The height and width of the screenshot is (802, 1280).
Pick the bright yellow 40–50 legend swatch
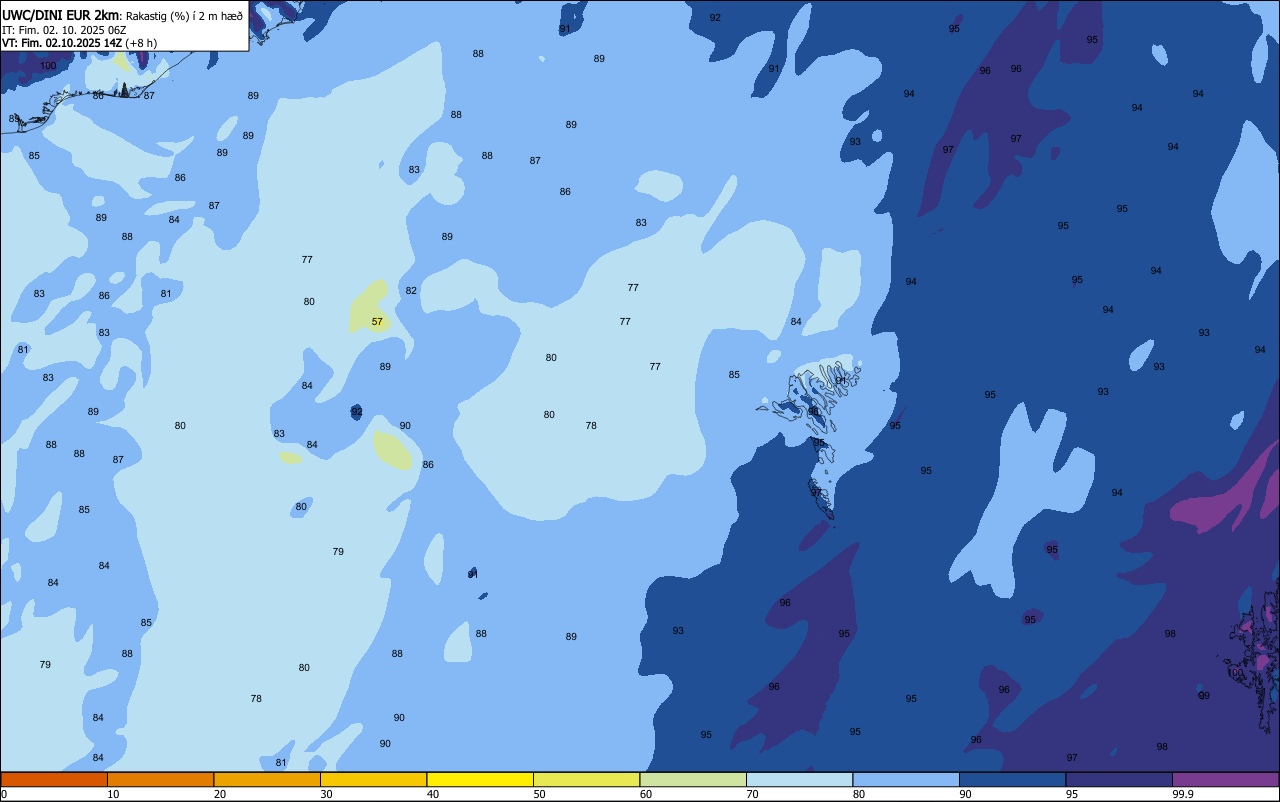pyautogui.click(x=480, y=779)
